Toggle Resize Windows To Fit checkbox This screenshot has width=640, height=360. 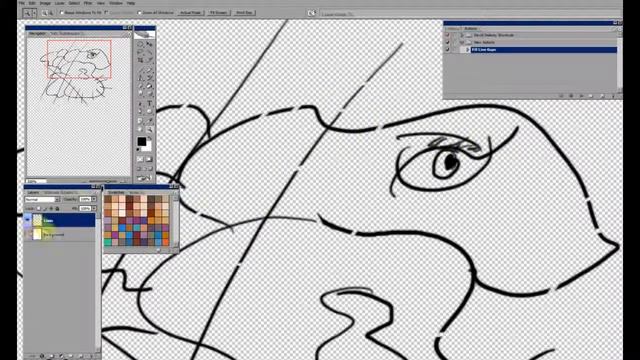point(62,13)
